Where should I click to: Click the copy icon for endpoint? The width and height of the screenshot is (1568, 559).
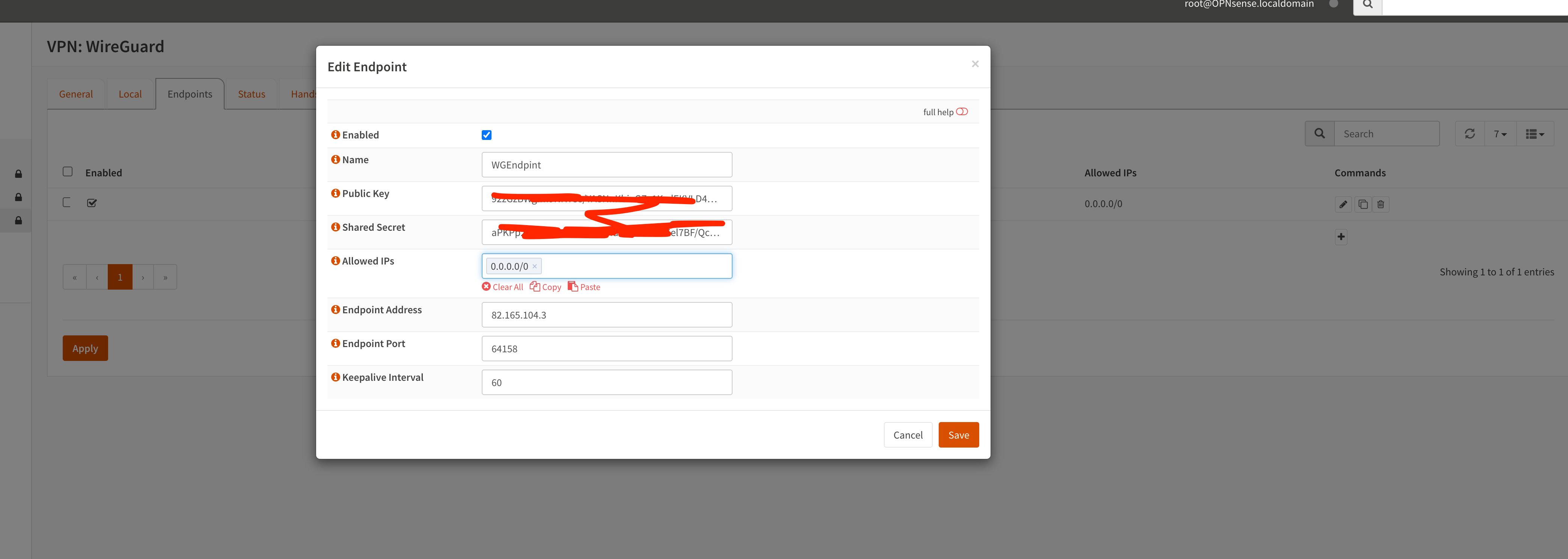(1361, 204)
